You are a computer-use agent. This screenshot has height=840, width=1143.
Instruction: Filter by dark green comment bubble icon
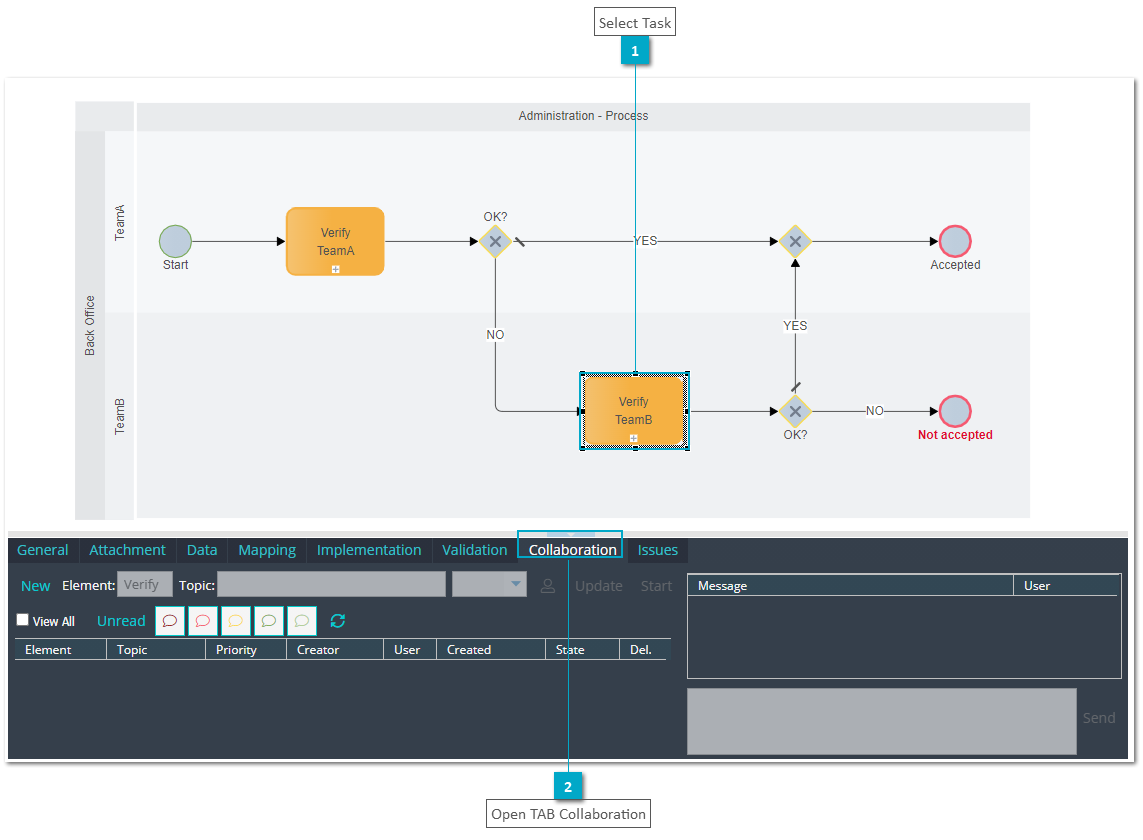click(x=269, y=621)
